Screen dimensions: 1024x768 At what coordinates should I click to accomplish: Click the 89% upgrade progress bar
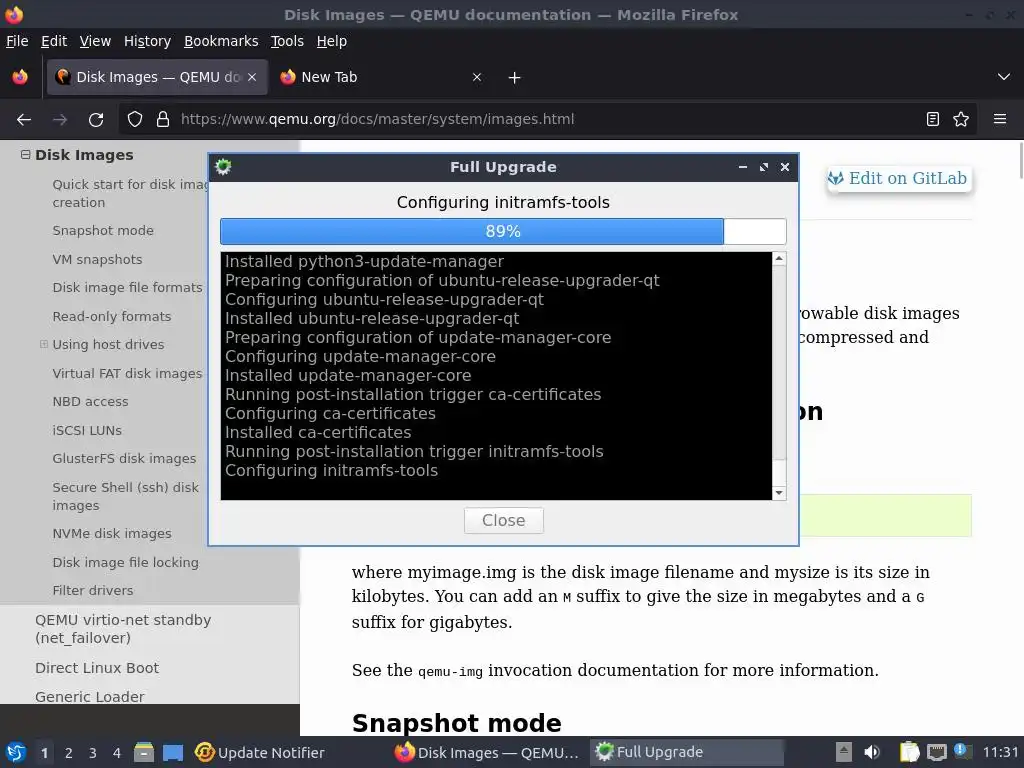coord(503,231)
